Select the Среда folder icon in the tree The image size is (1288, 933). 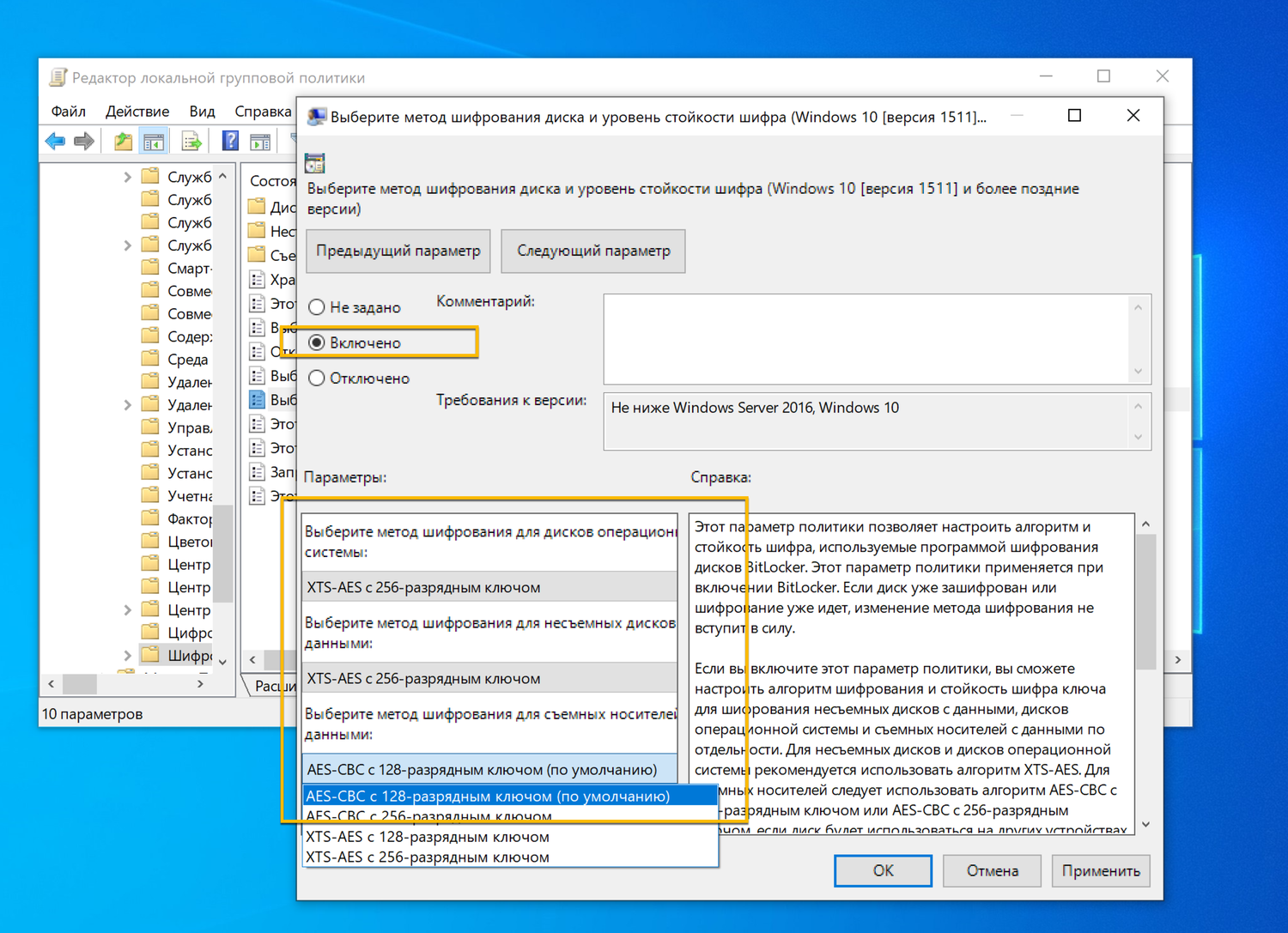[x=151, y=359]
